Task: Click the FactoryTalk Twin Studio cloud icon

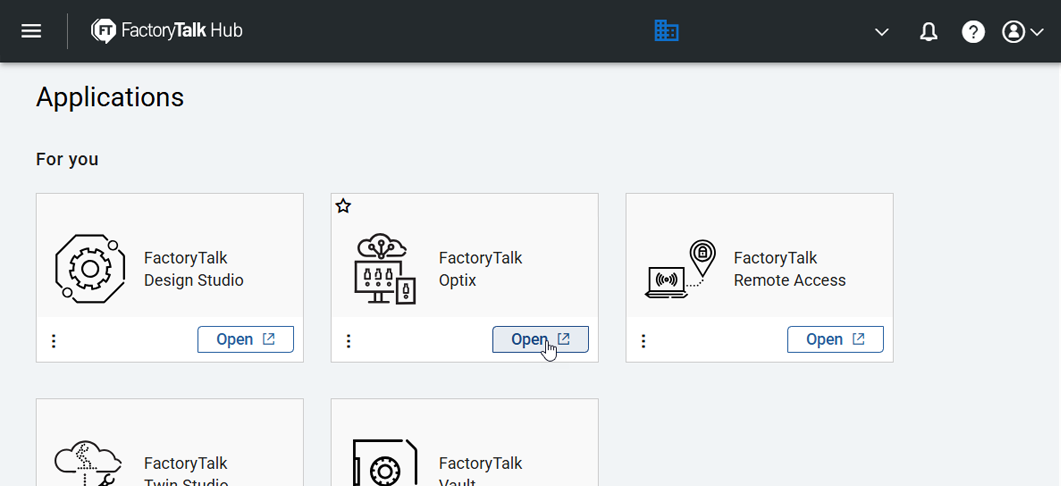Action: 88,463
